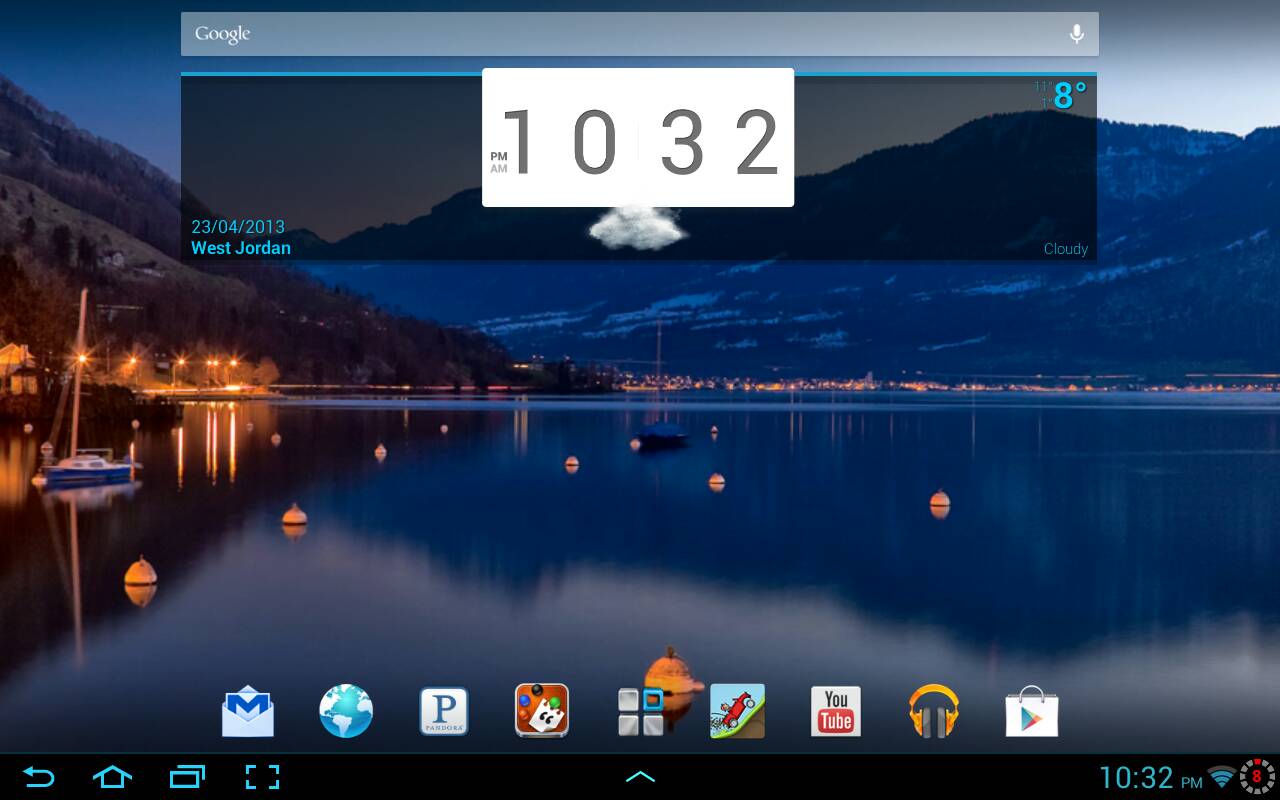The width and height of the screenshot is (1280, 800).
Task: Open the Pandora app
Action: click(x=443, y=712)
